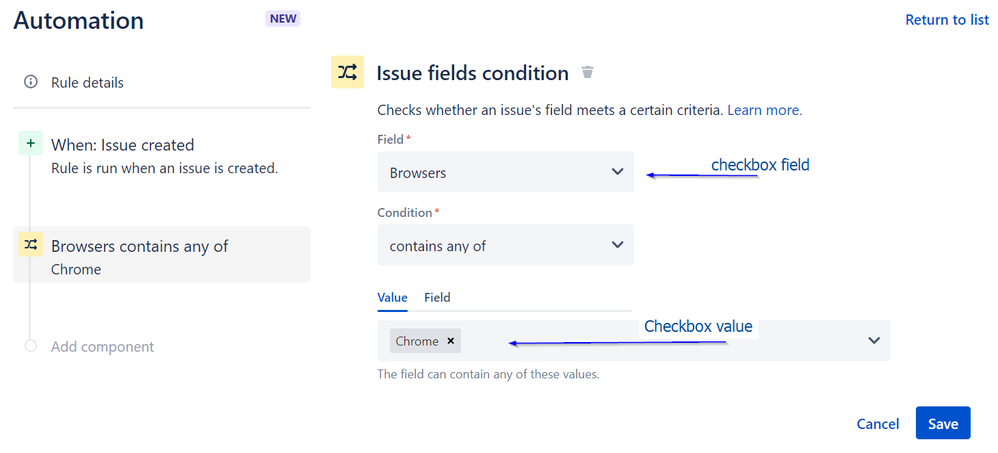This screenshot has height=453, width=998.
Task: Click the NEW badge next to Automation
Action: pos(283,18)
